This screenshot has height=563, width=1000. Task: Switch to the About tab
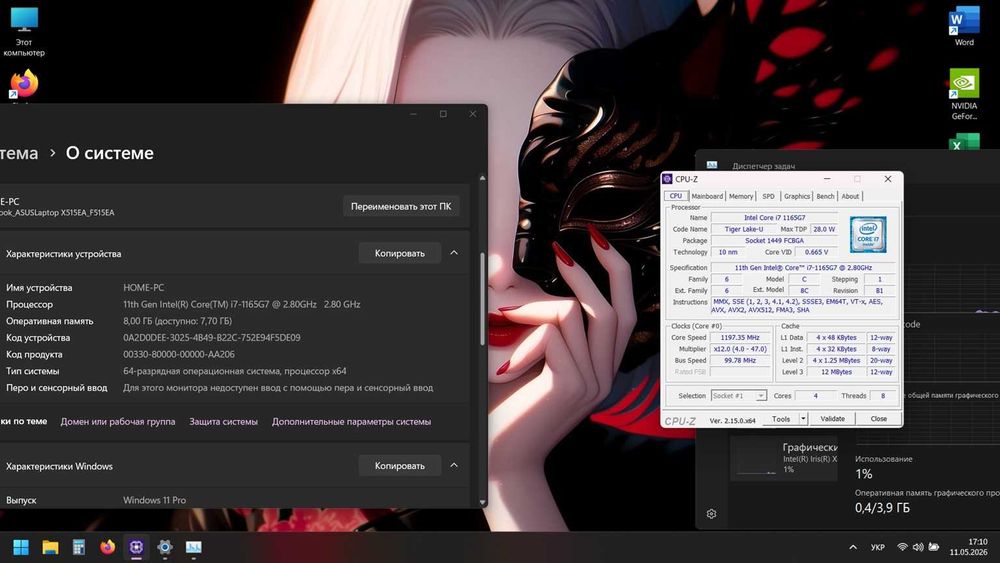(x=850, y=196)
